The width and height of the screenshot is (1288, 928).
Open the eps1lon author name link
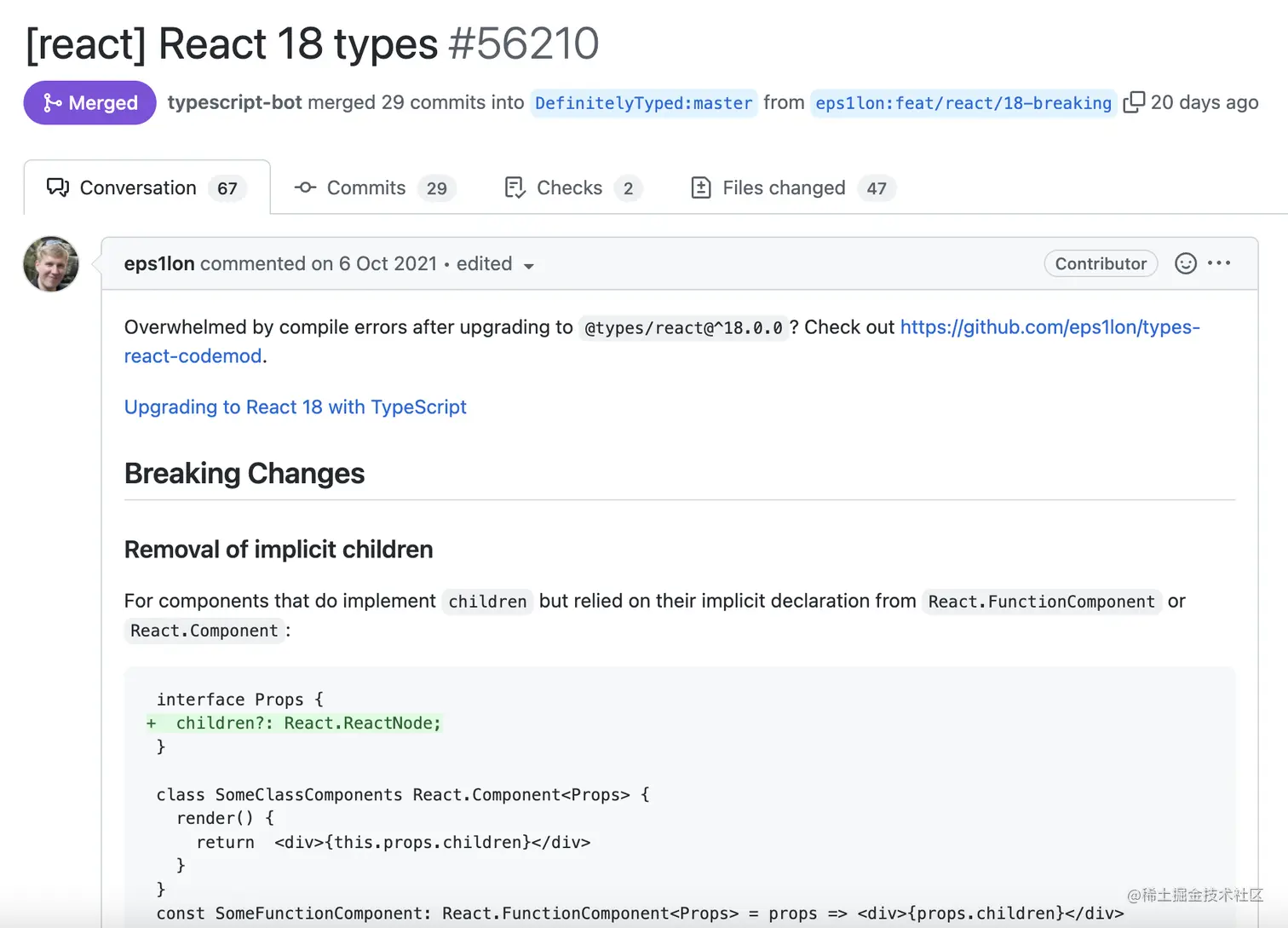click(x=159, y=264)
